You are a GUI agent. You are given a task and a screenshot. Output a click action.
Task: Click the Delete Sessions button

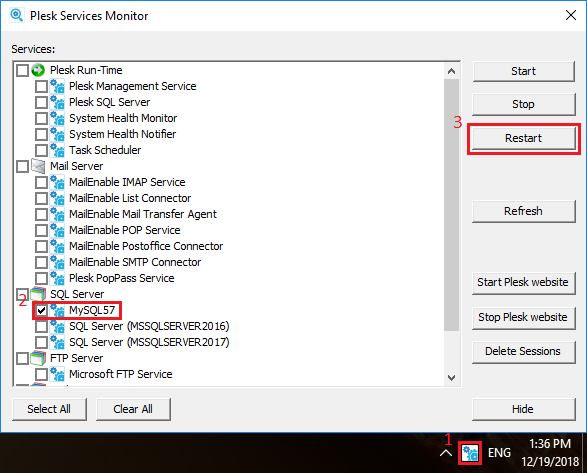523,352
